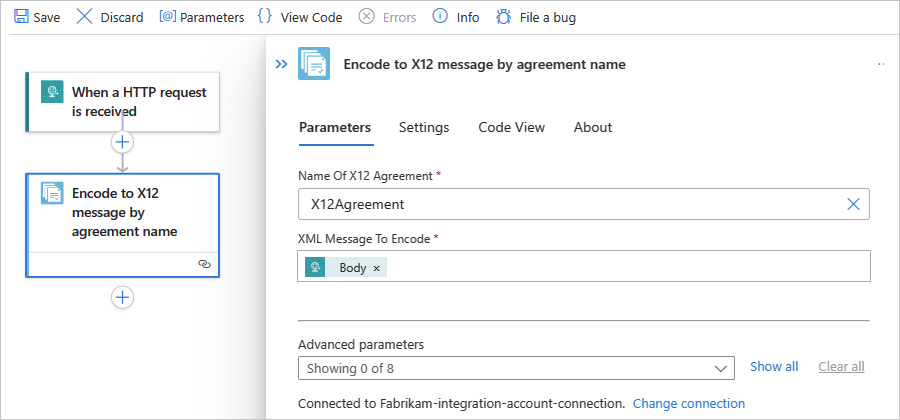Viewport: 900px width, 420px height.
Task: Click the connection link icon on Encode card
Action: tap(204, 264)
